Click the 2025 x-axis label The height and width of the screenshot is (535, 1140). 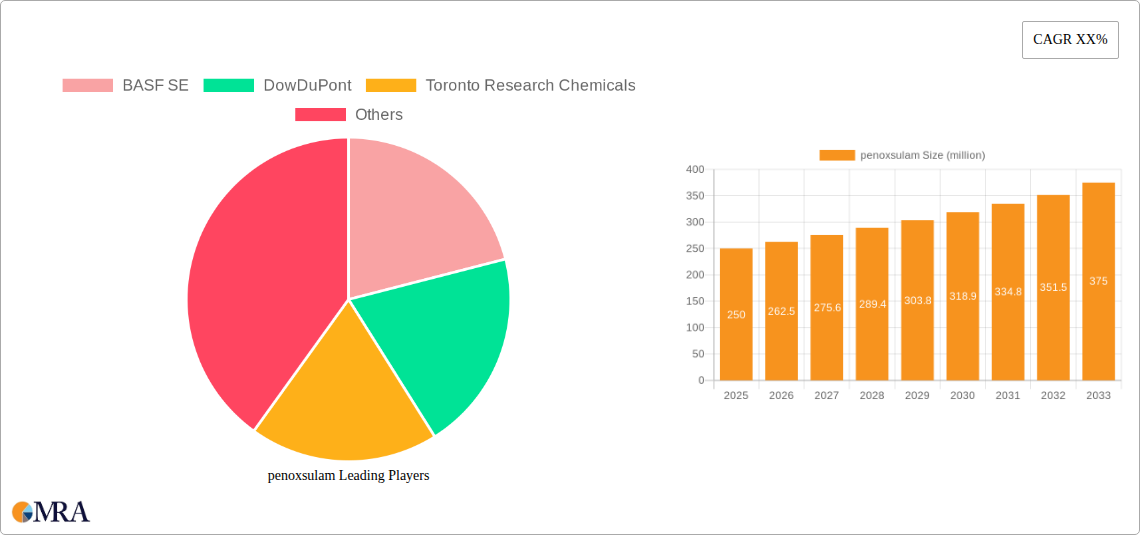[x=736, y=396]
